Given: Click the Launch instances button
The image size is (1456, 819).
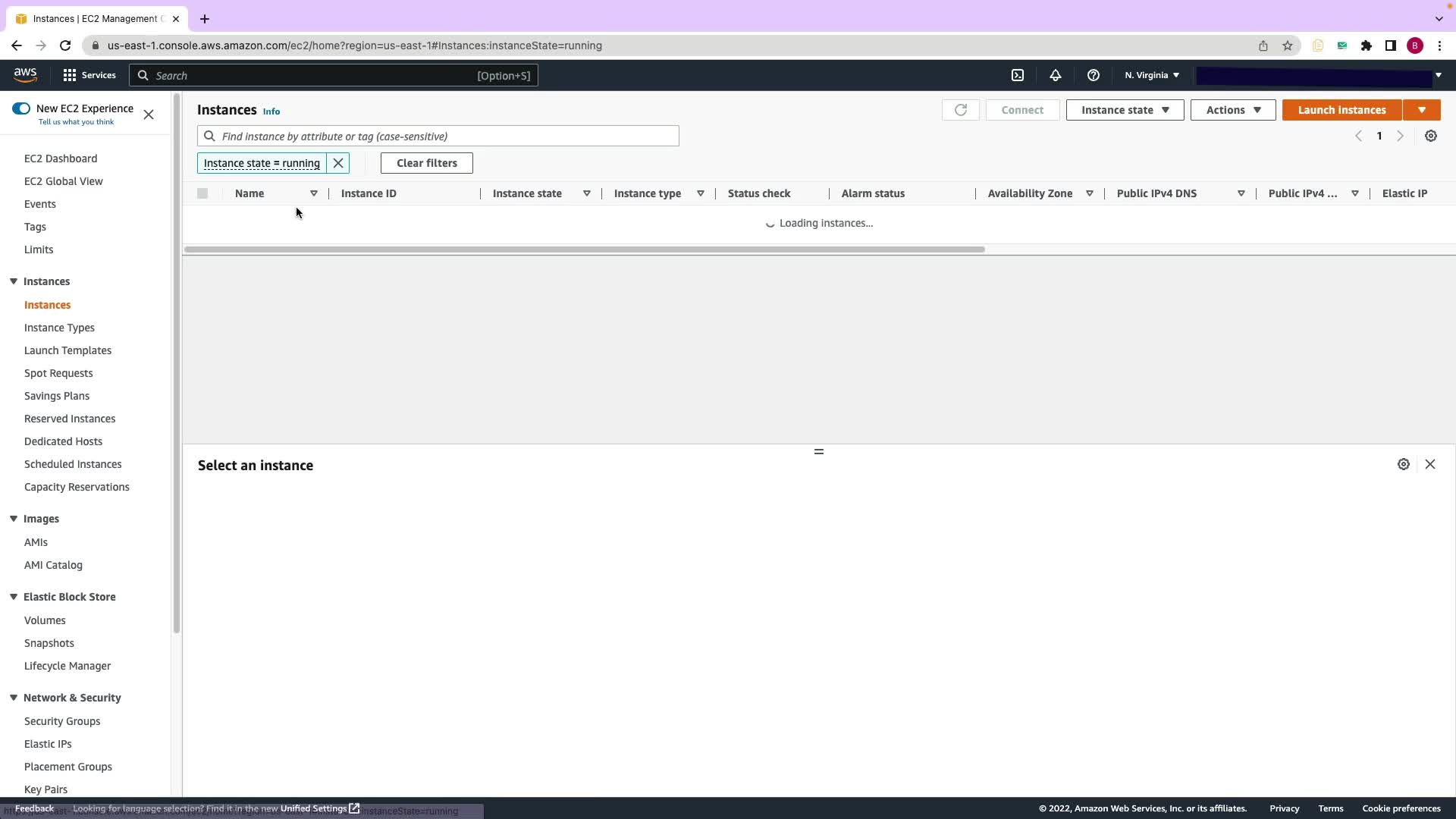Looking at the screenshot, I should pyautogui.click(x=1341, y=110).
